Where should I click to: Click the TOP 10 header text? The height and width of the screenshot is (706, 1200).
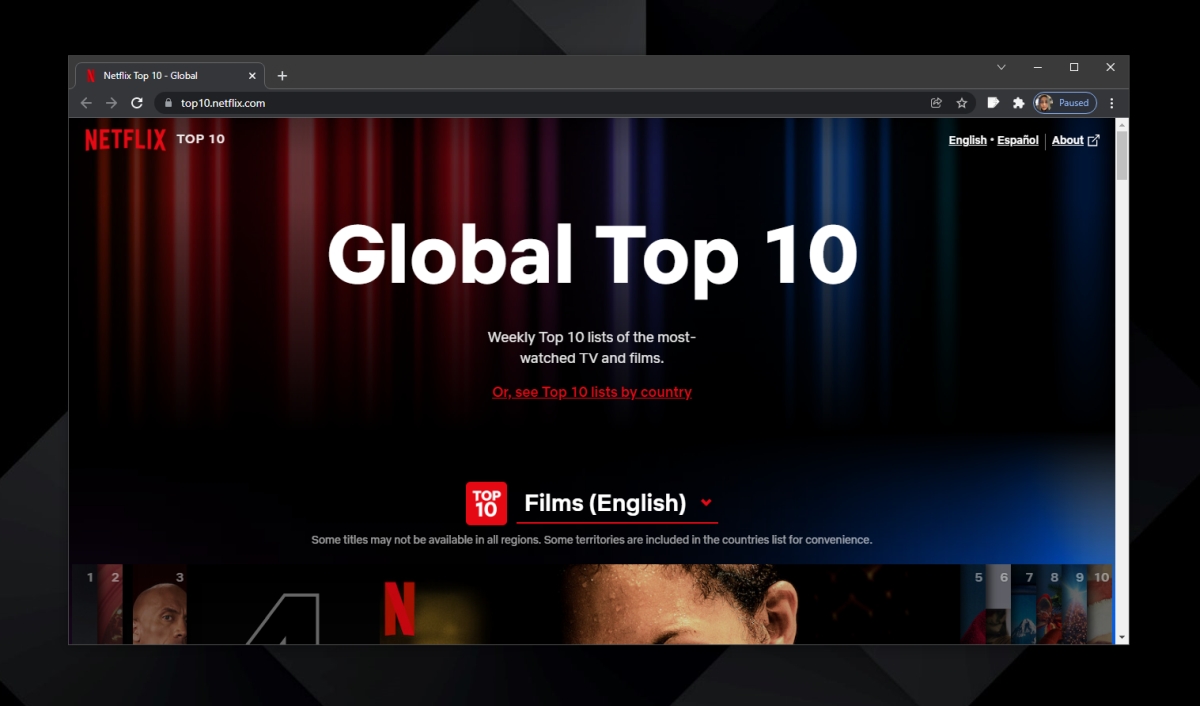[201, 139]
